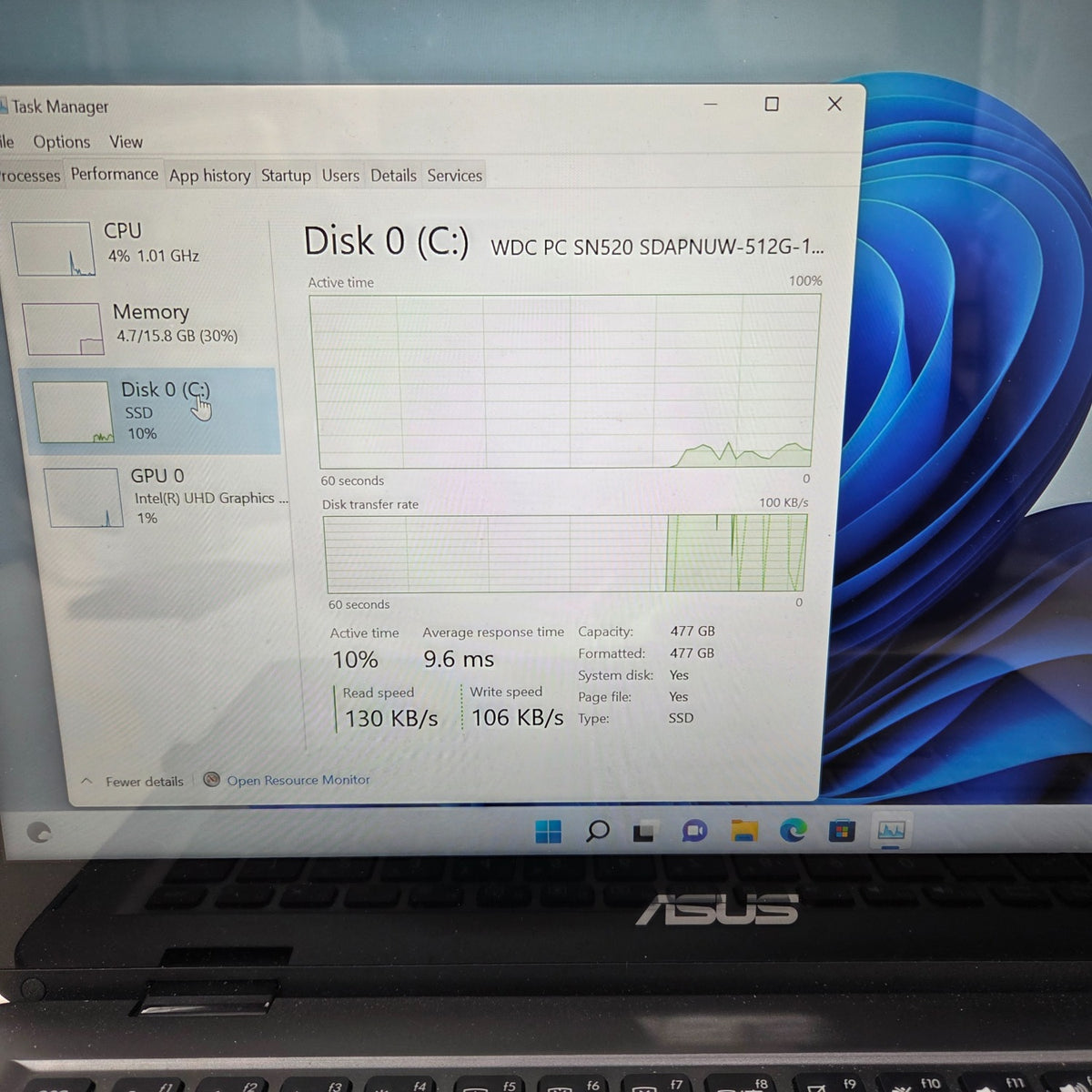Launch Microsoft Edge from the taskbar

tap(793, 830)
